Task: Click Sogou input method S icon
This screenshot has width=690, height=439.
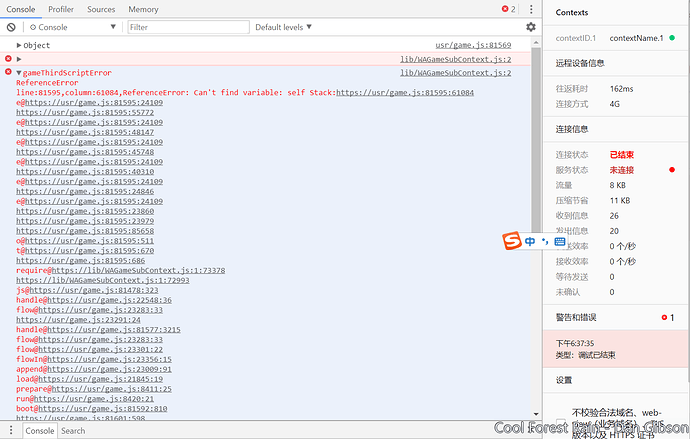Action: pyautogui.click(x=512, y=241)
